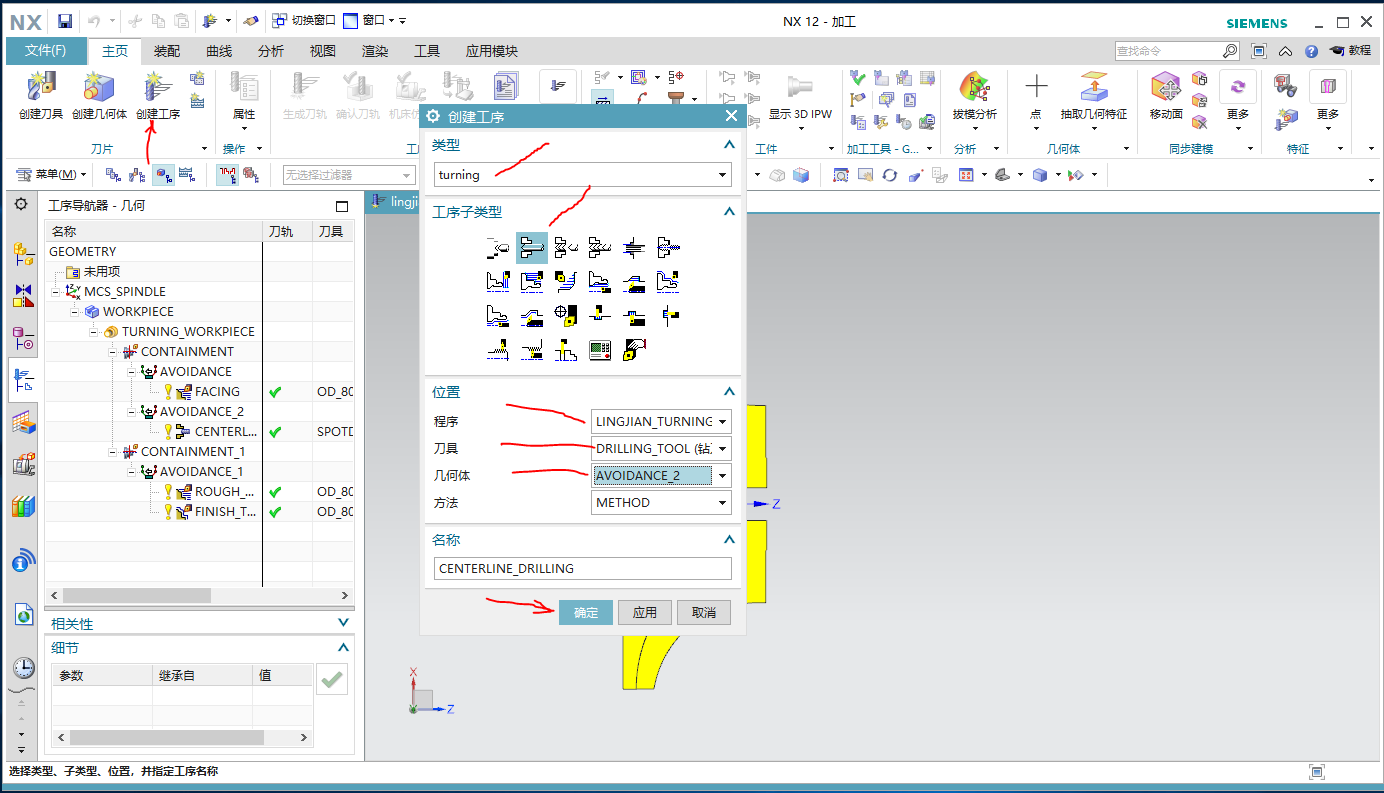Select the Rough Bore ID subtype icon
The width and height of the screenshot is (1384, 793).
point(600,282)
